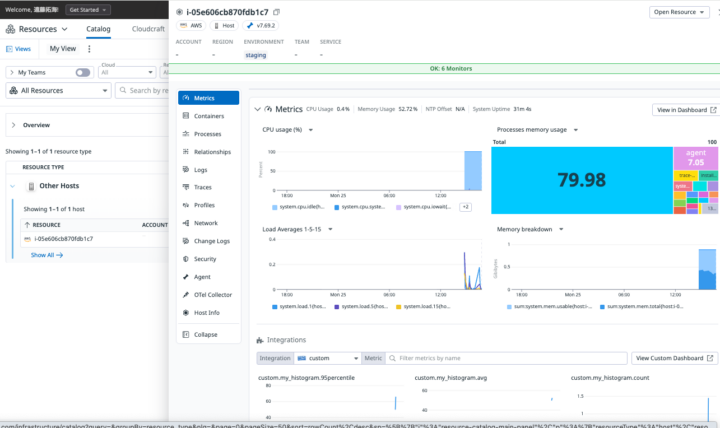Click the Collapse sidebar icon
The image size is (720, 428).
pyautogui.click(x=186, y=334)
